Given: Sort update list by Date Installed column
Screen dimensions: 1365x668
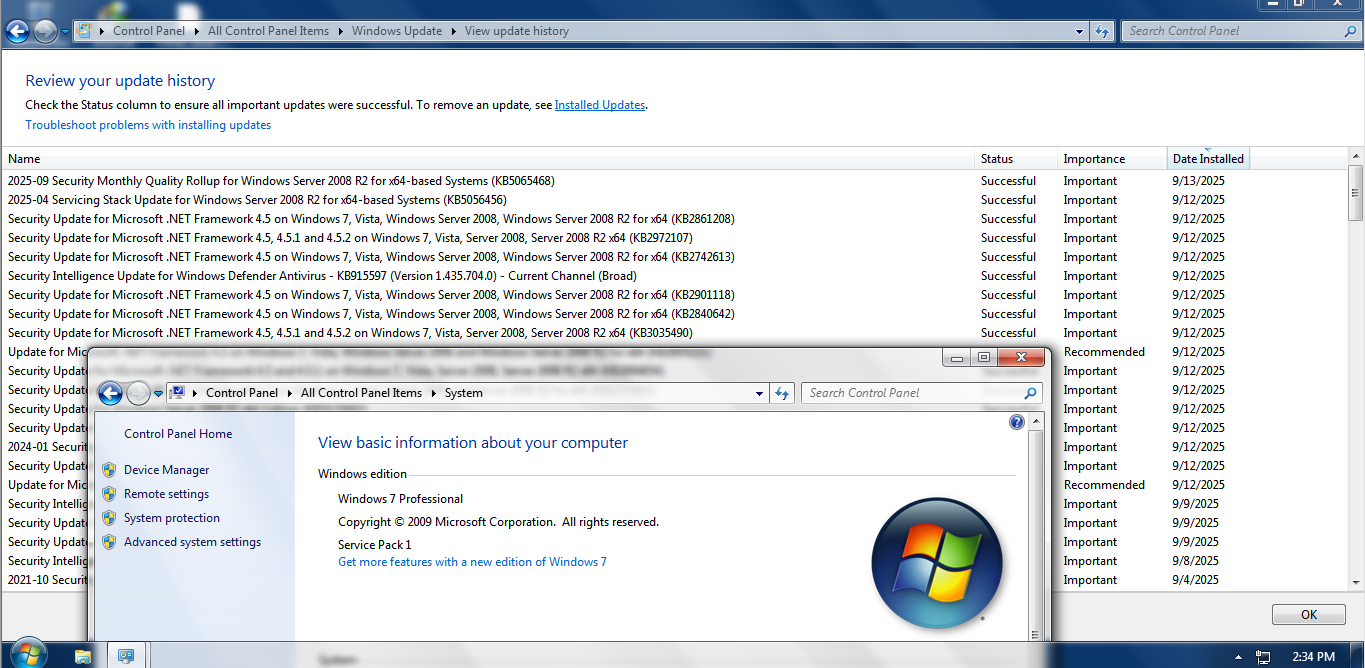Looking at the screenshot, I should click(x=1208, y=159).
